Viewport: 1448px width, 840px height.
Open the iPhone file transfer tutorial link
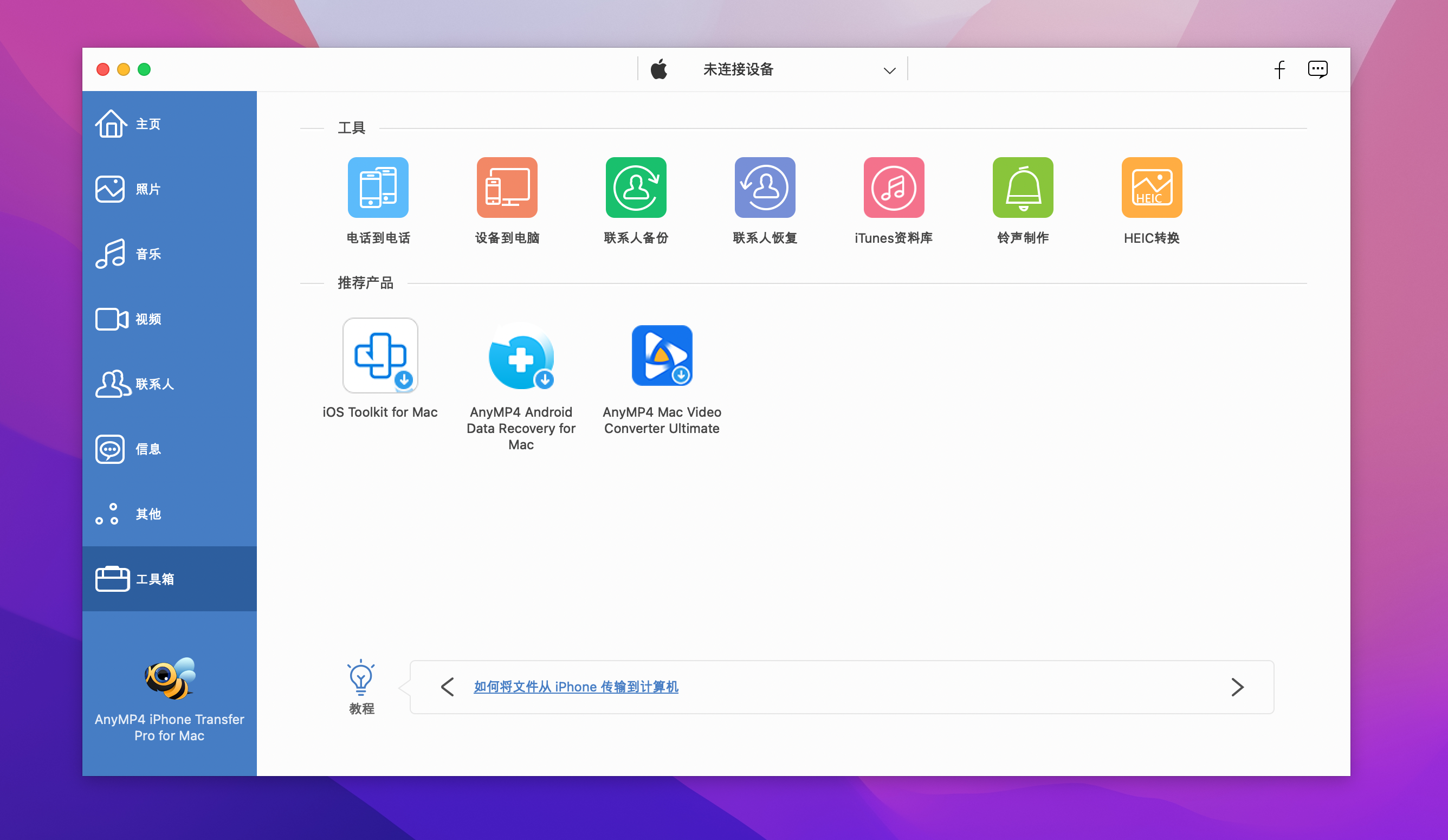point(576,687)
